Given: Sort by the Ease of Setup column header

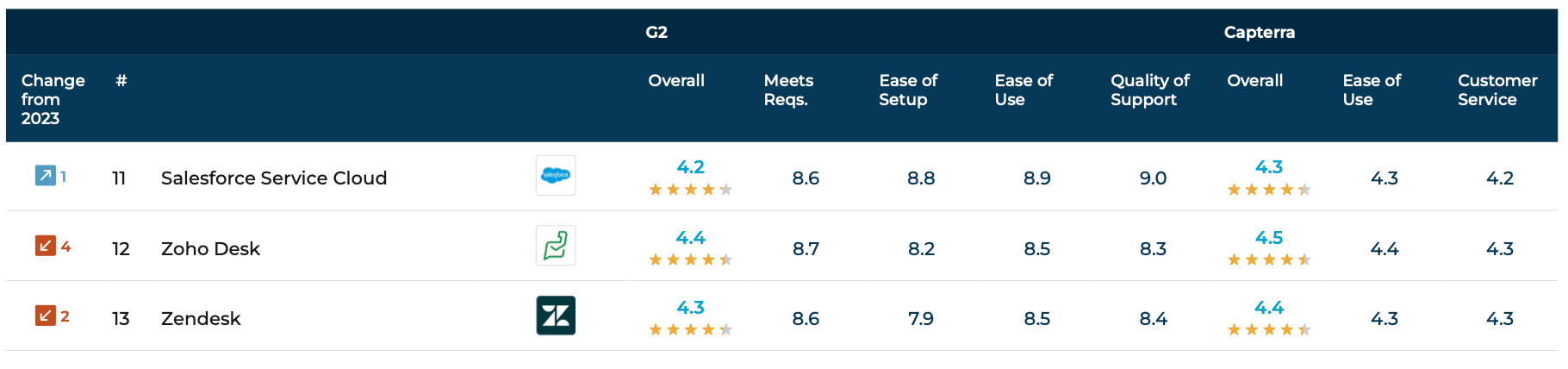Looking at the screenshot, I should click(908, 90).
